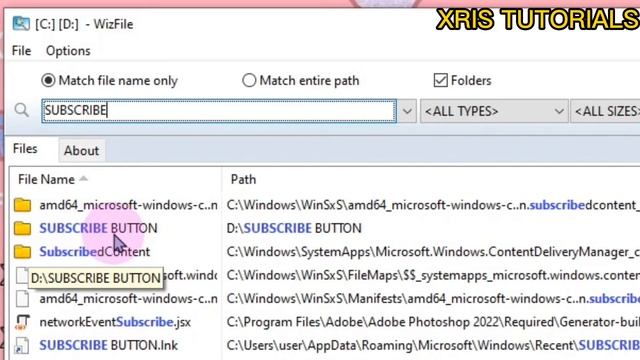The width and height of the screenshot is (640, 360).
Task: Click first row amd64_microsoft-windows folder name
Action: (x=129, y=205)
